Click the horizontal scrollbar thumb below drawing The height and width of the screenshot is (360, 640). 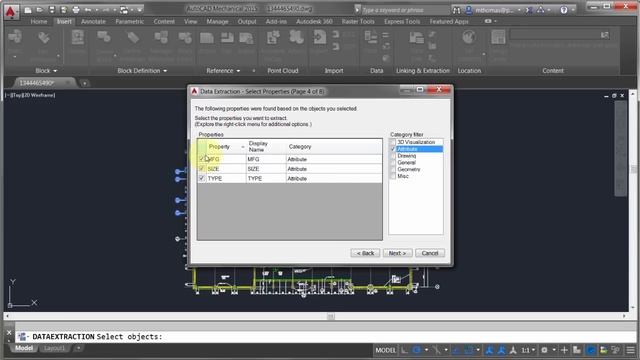pyautogui.click(x=331, y=316)
